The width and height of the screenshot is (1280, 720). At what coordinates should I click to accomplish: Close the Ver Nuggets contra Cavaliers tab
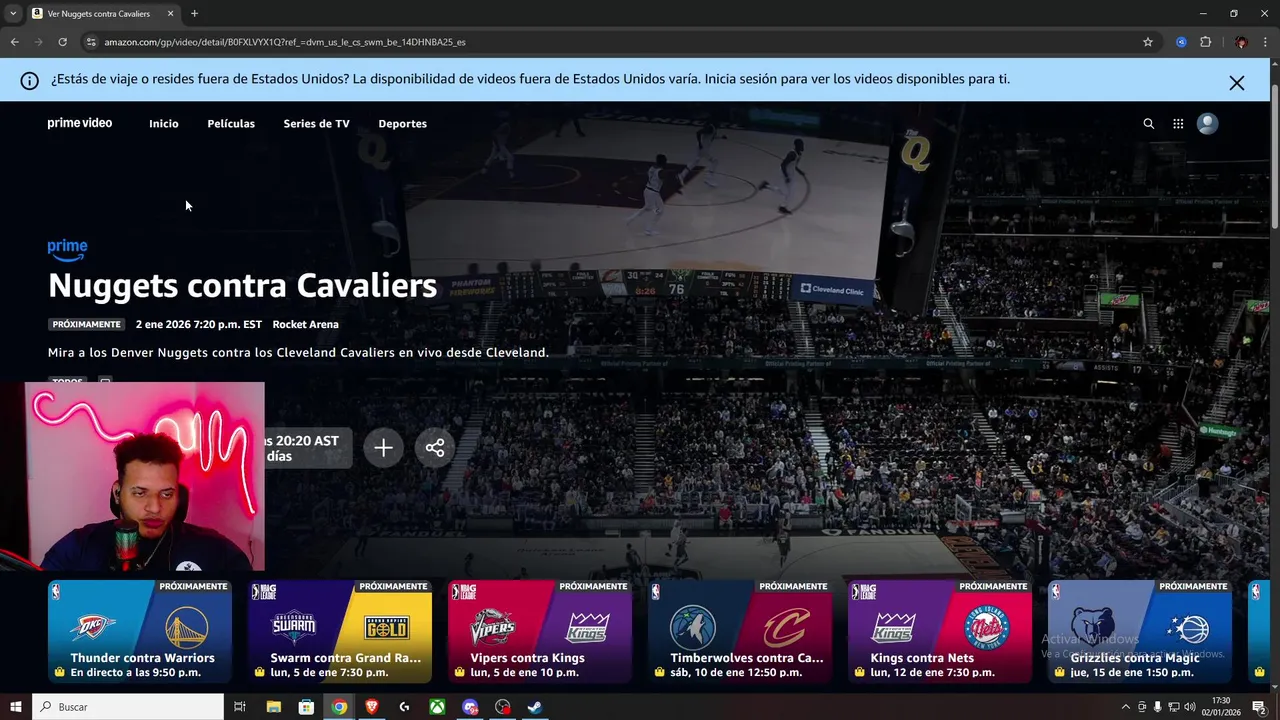170,14
